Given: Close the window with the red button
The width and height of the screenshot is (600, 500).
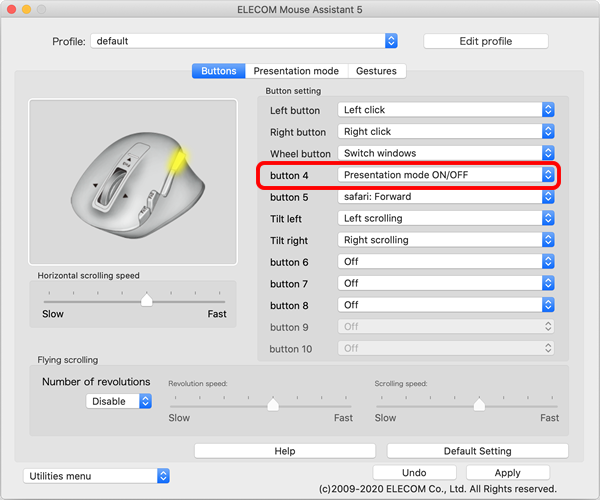Looking at the screenshot, I should [11, 10].
